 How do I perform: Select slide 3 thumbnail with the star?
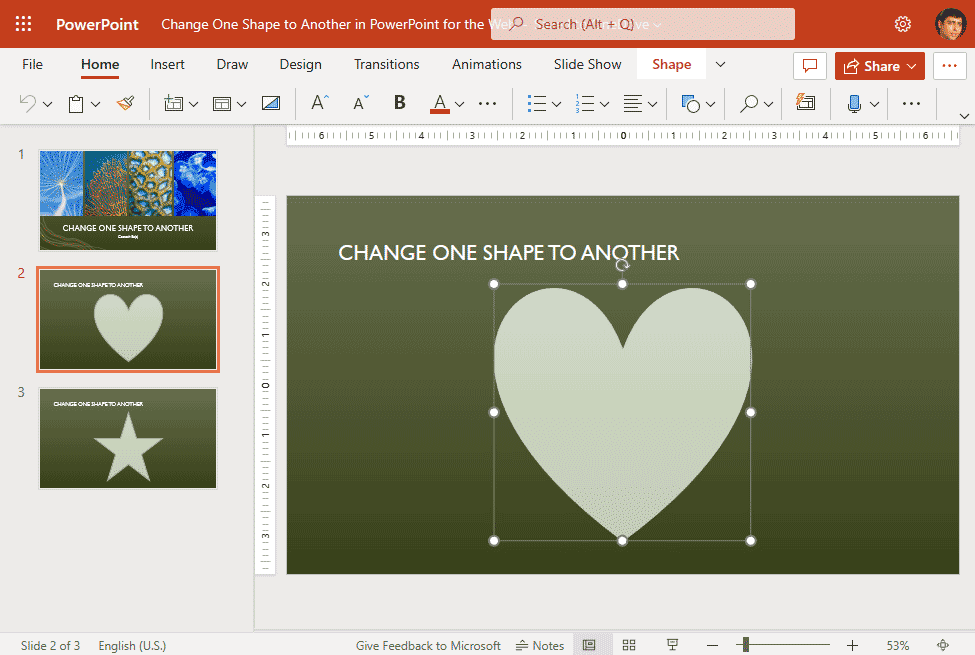pos(127,437)
